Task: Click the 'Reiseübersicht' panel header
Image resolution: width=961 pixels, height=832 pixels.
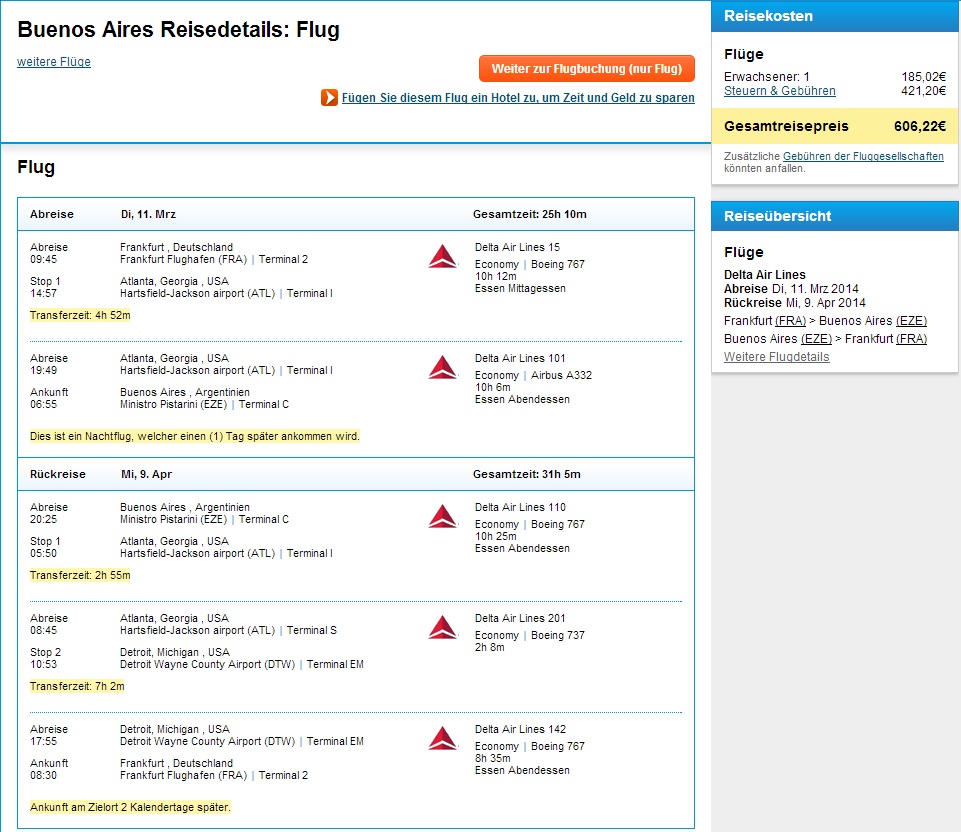Action: [x=835, y=216]
